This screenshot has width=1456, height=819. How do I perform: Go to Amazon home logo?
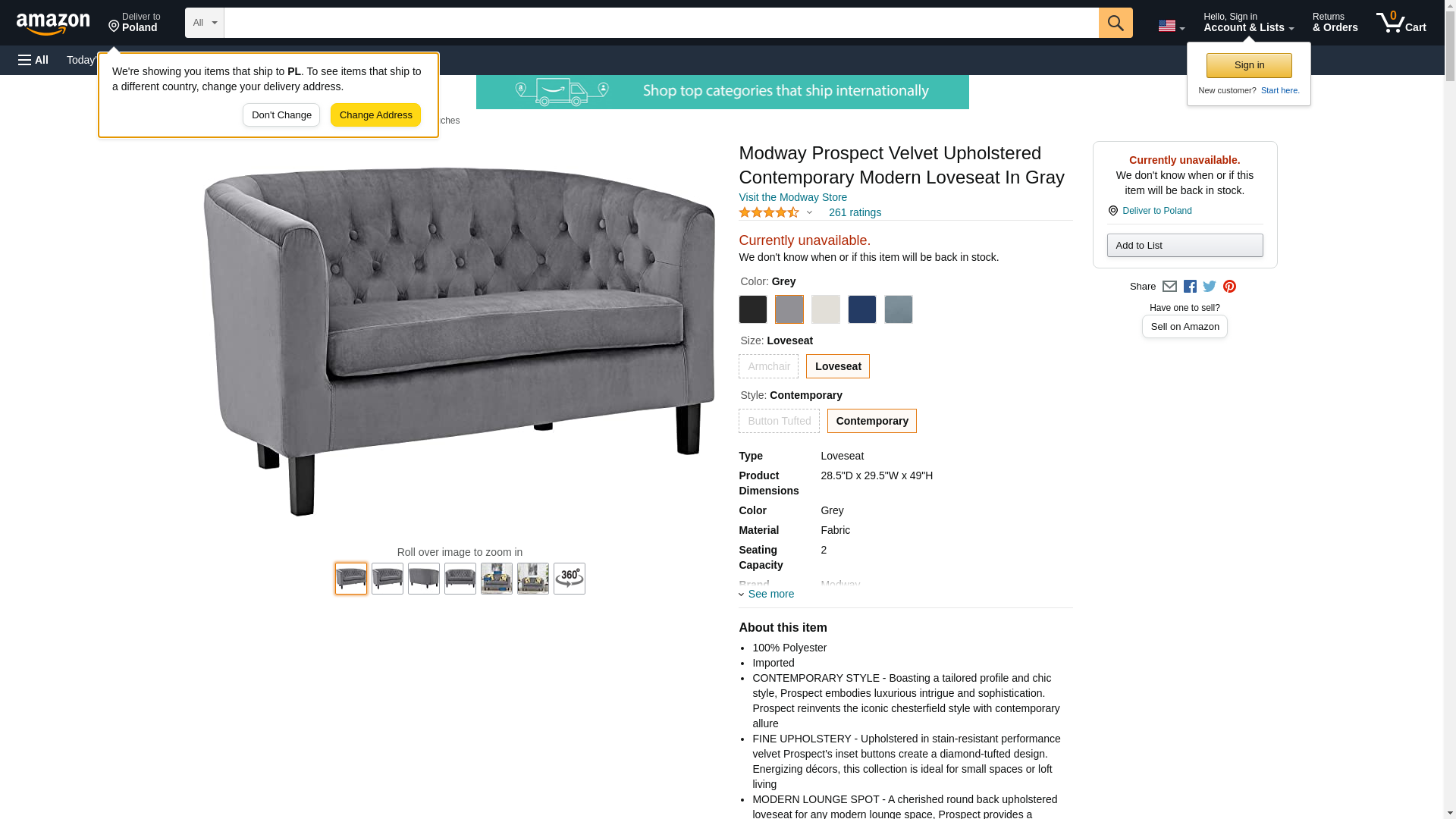(x=53, y=24)
